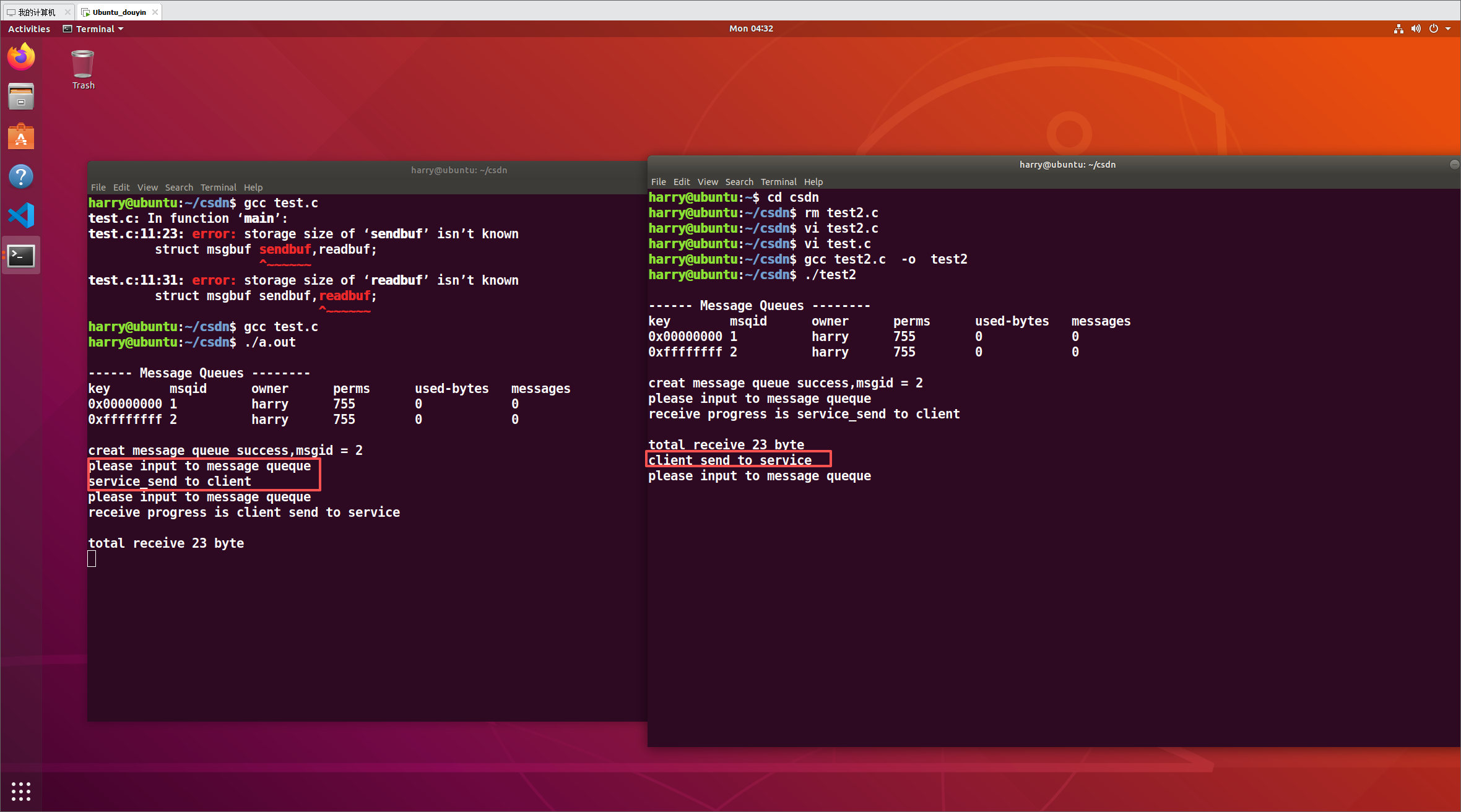This screenshot has height=812, width=1461.
Task: Click 'messages' column header in right terminal
Action: click(1101, 321)
